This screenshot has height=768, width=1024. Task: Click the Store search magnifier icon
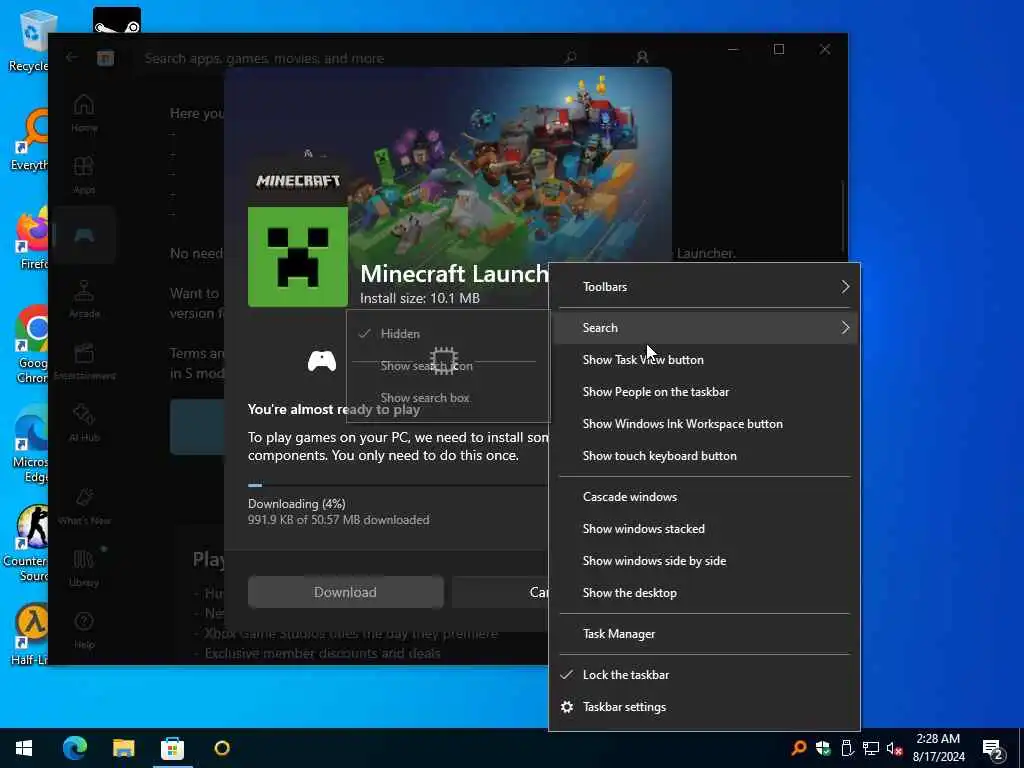point(570,57)
